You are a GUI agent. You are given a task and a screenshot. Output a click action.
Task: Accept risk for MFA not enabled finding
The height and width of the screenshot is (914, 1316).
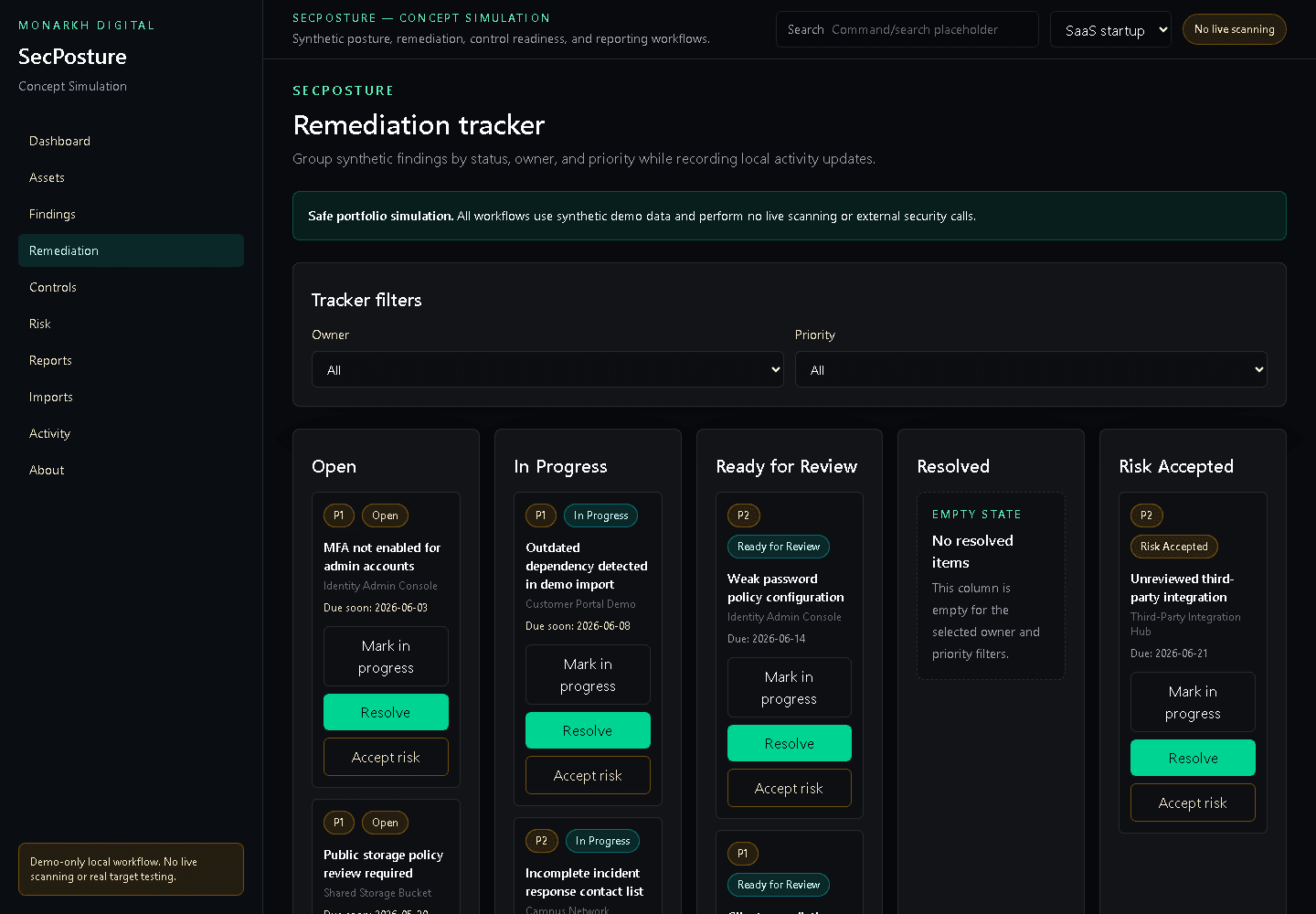[386, 757]
